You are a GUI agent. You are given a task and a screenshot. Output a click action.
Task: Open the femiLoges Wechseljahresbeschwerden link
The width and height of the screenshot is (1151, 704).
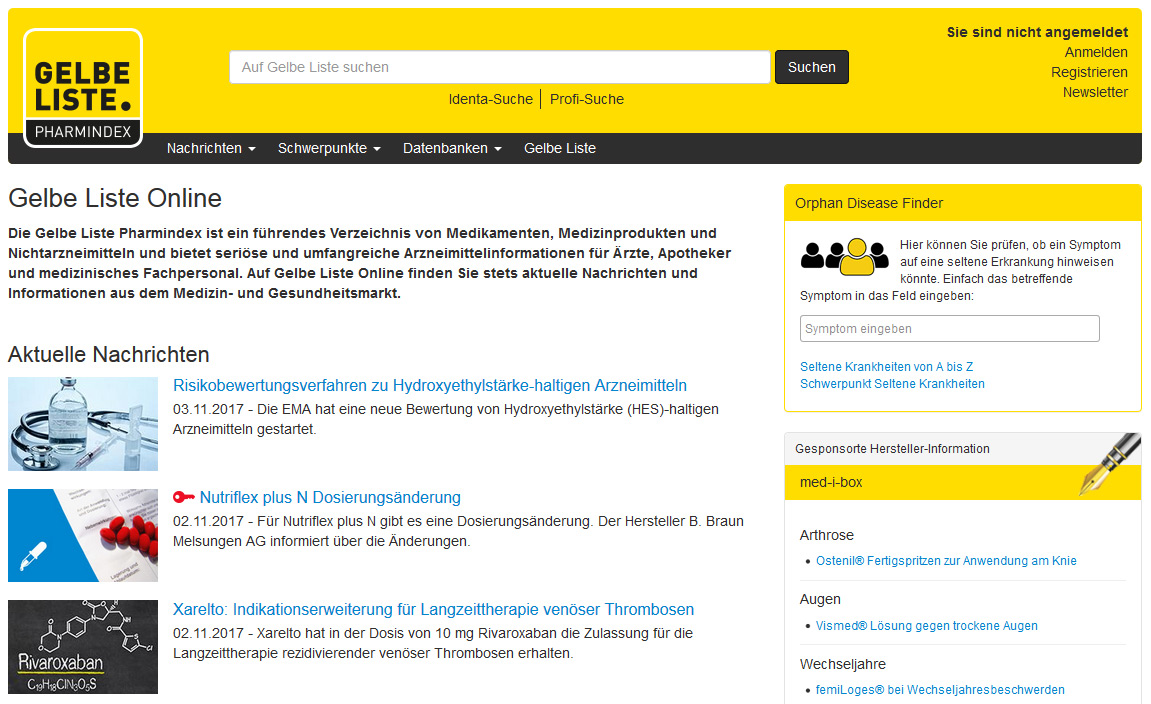(x=940, y=690)
